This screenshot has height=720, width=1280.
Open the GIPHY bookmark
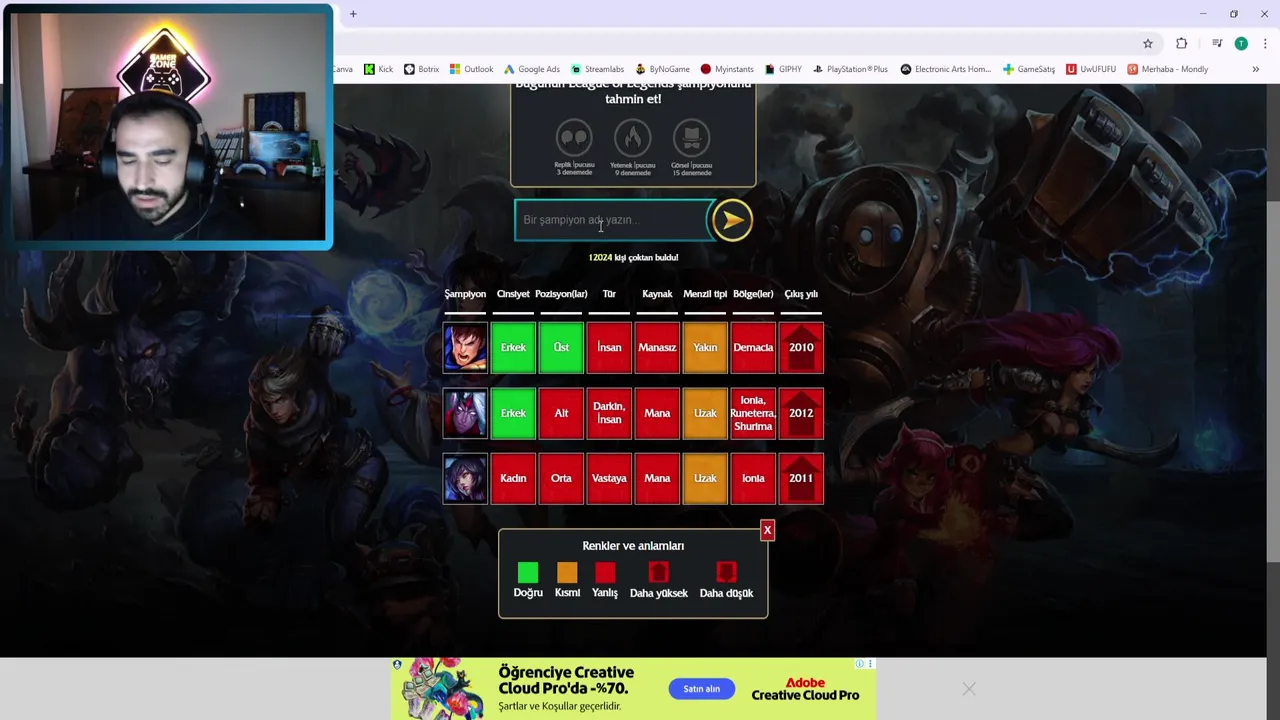tap(783, 69)
